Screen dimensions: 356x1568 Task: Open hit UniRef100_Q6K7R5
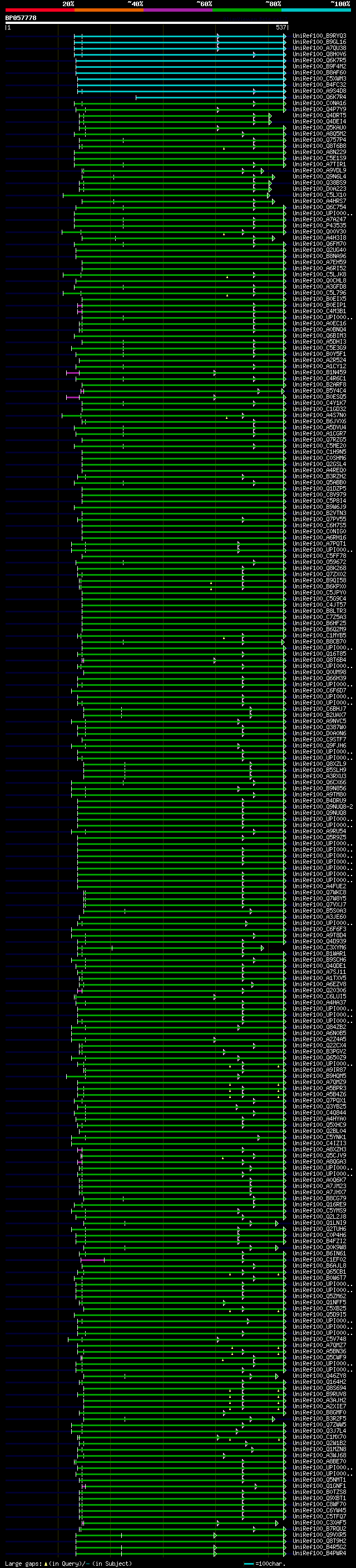(x=319, y=60)
